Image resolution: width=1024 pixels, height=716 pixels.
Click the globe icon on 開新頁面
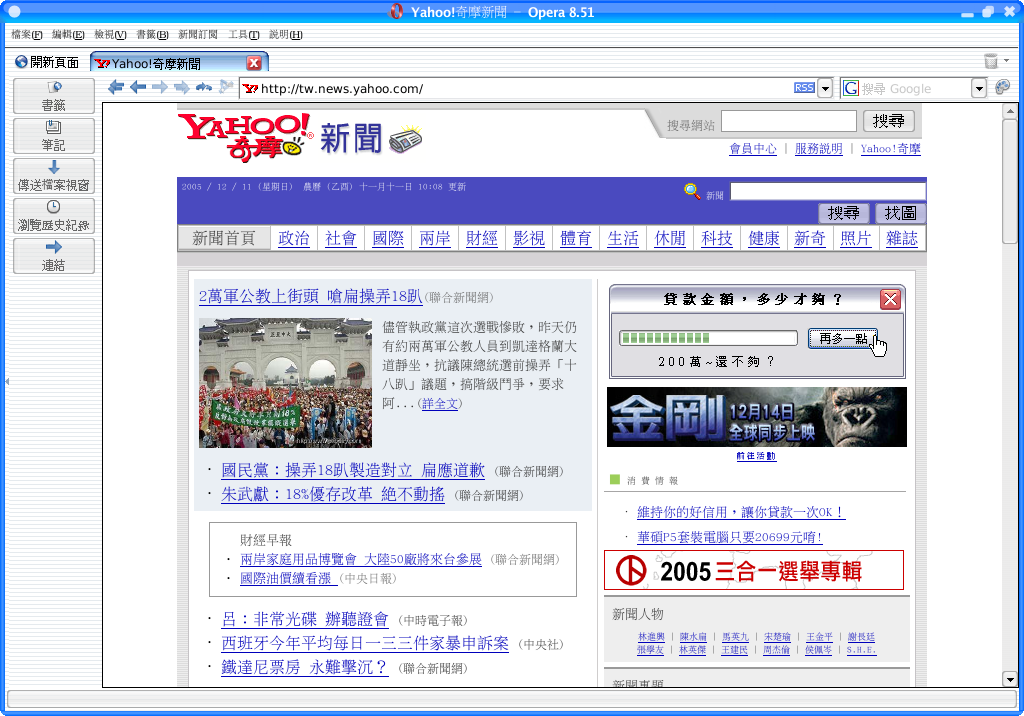[22, 62]
